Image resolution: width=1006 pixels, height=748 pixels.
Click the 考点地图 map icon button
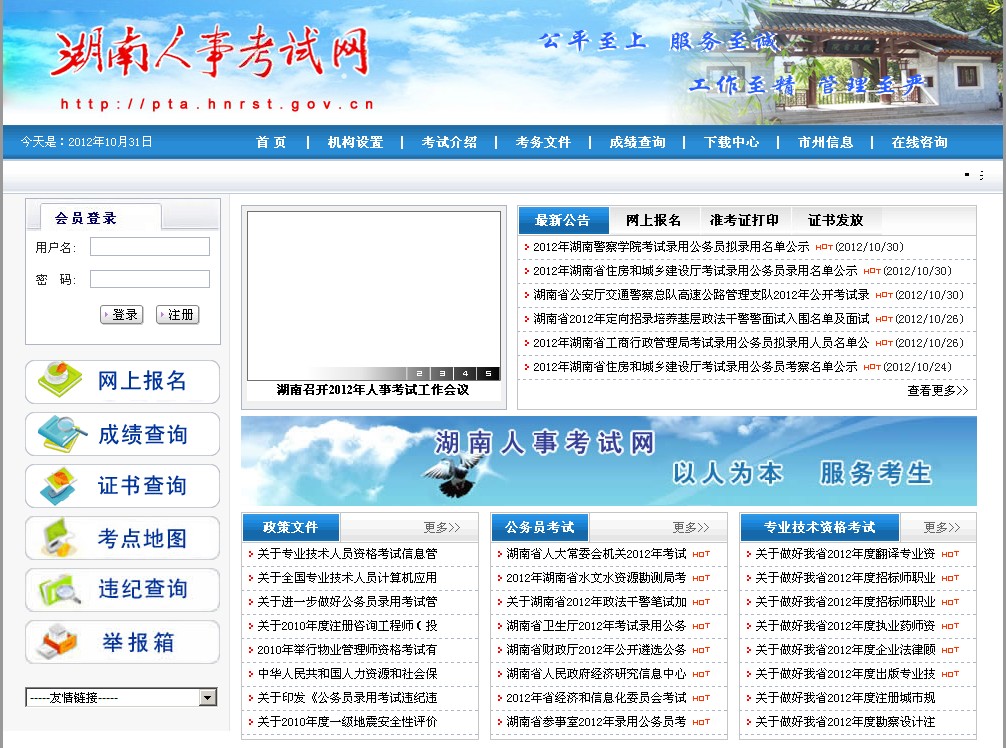122,538
